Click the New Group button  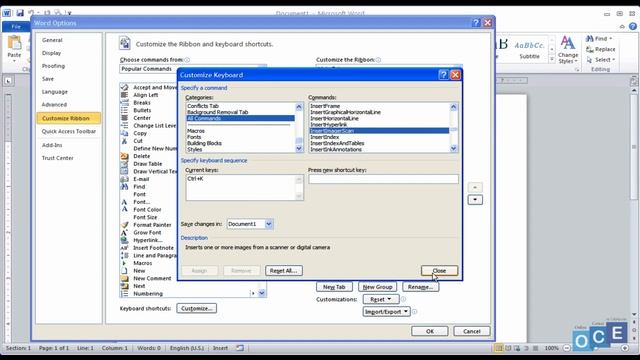pyautogui.click(x=378, y=287)
